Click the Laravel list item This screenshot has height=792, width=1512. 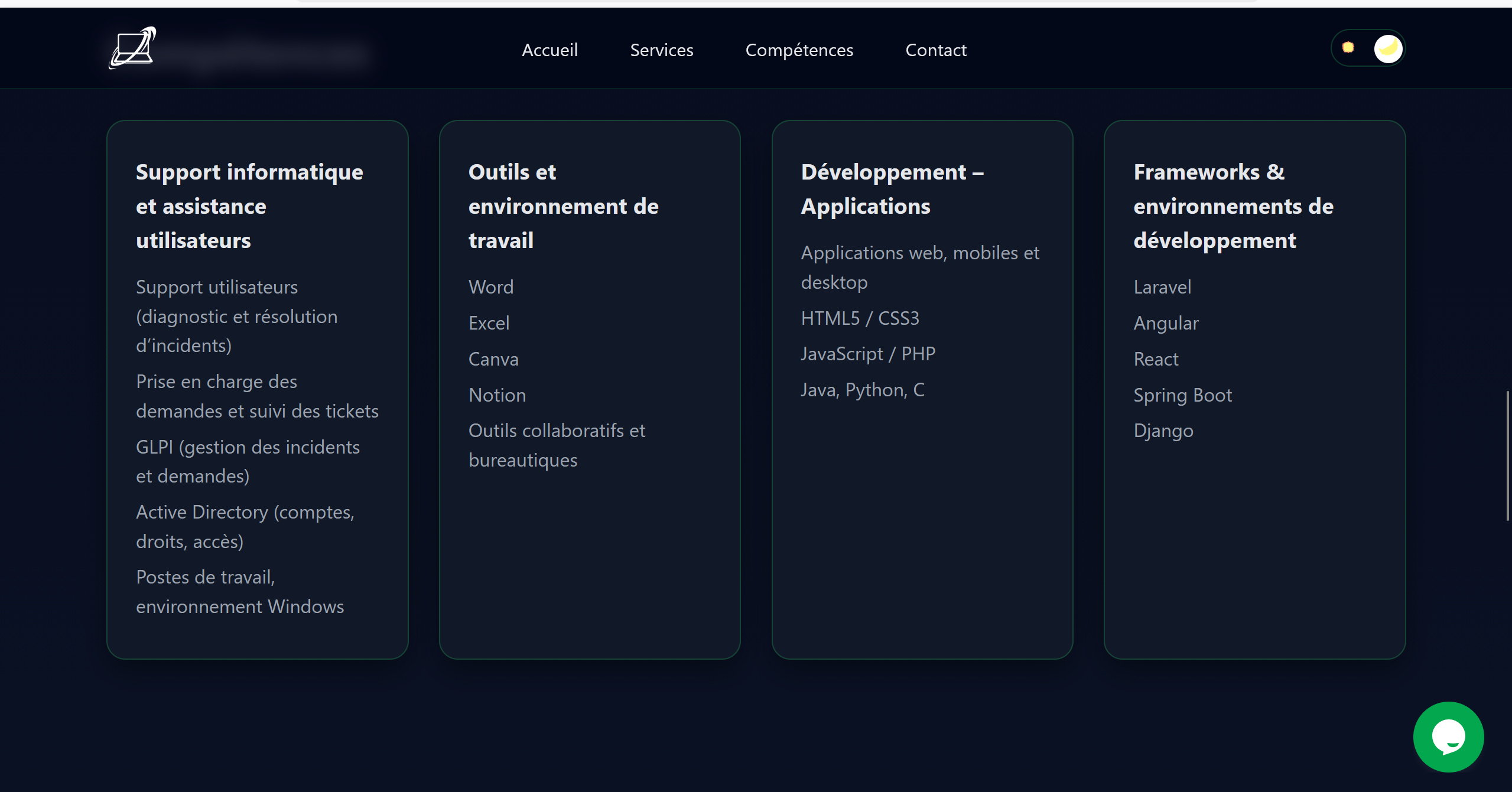point(1162,287)
